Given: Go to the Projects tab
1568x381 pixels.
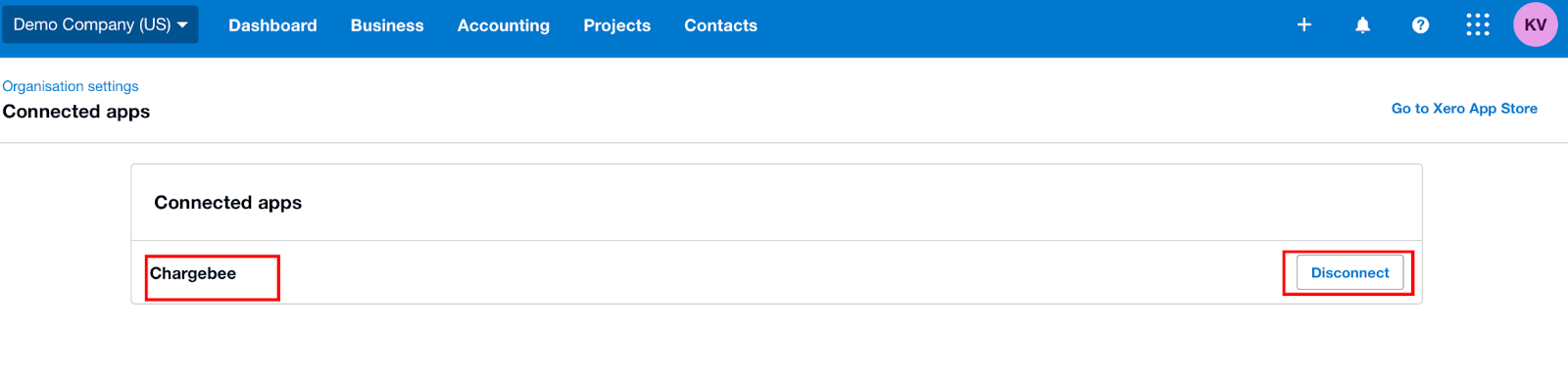Looking at the screenshot, I should point(617,25).
